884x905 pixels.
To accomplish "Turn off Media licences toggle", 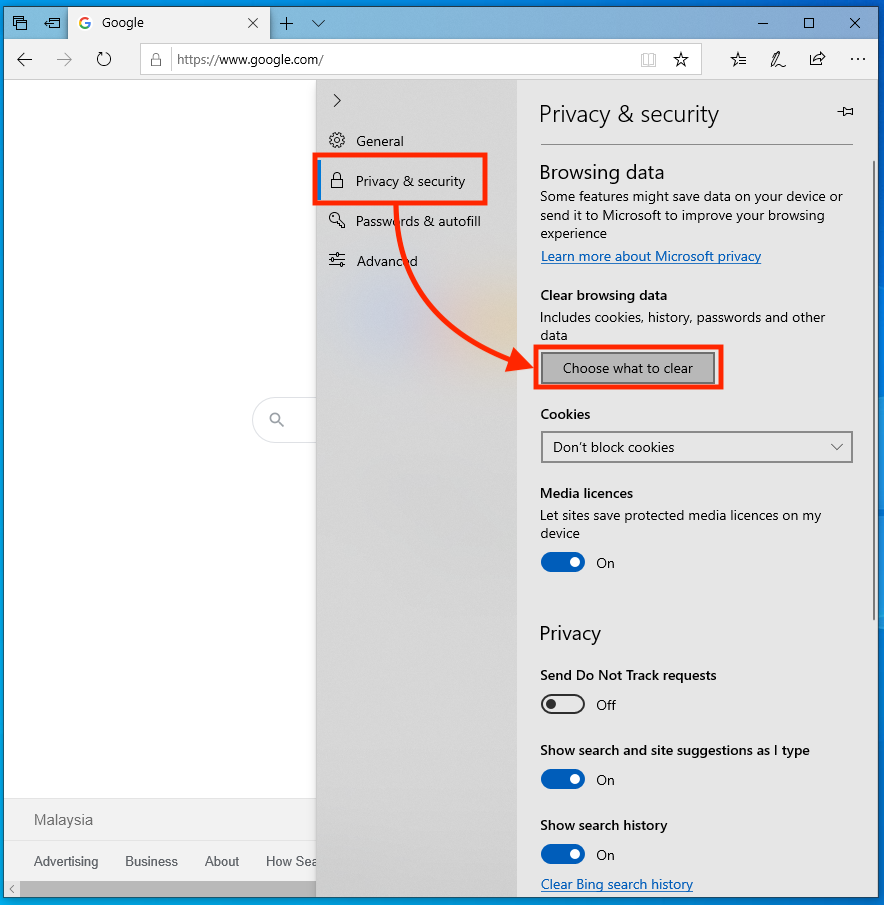I will tap(562, 563).
